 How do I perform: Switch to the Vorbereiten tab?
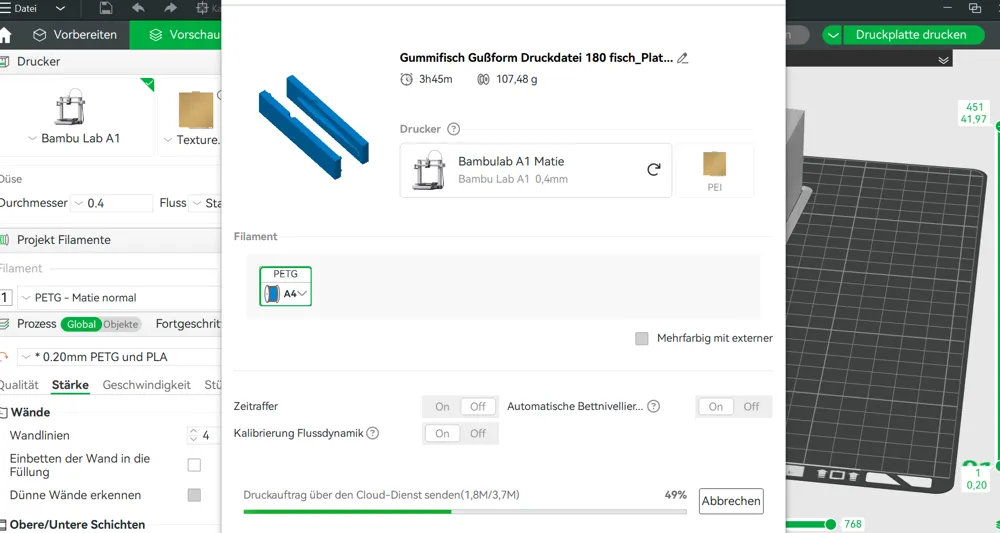point(75,35)
